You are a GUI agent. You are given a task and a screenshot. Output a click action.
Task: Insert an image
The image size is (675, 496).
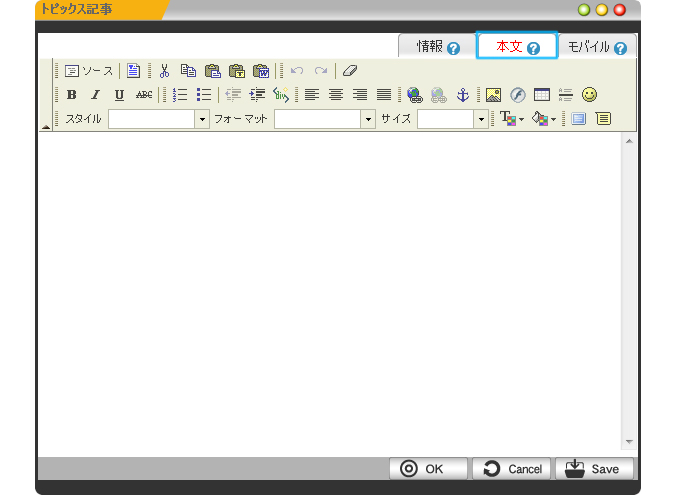(493, 95)
